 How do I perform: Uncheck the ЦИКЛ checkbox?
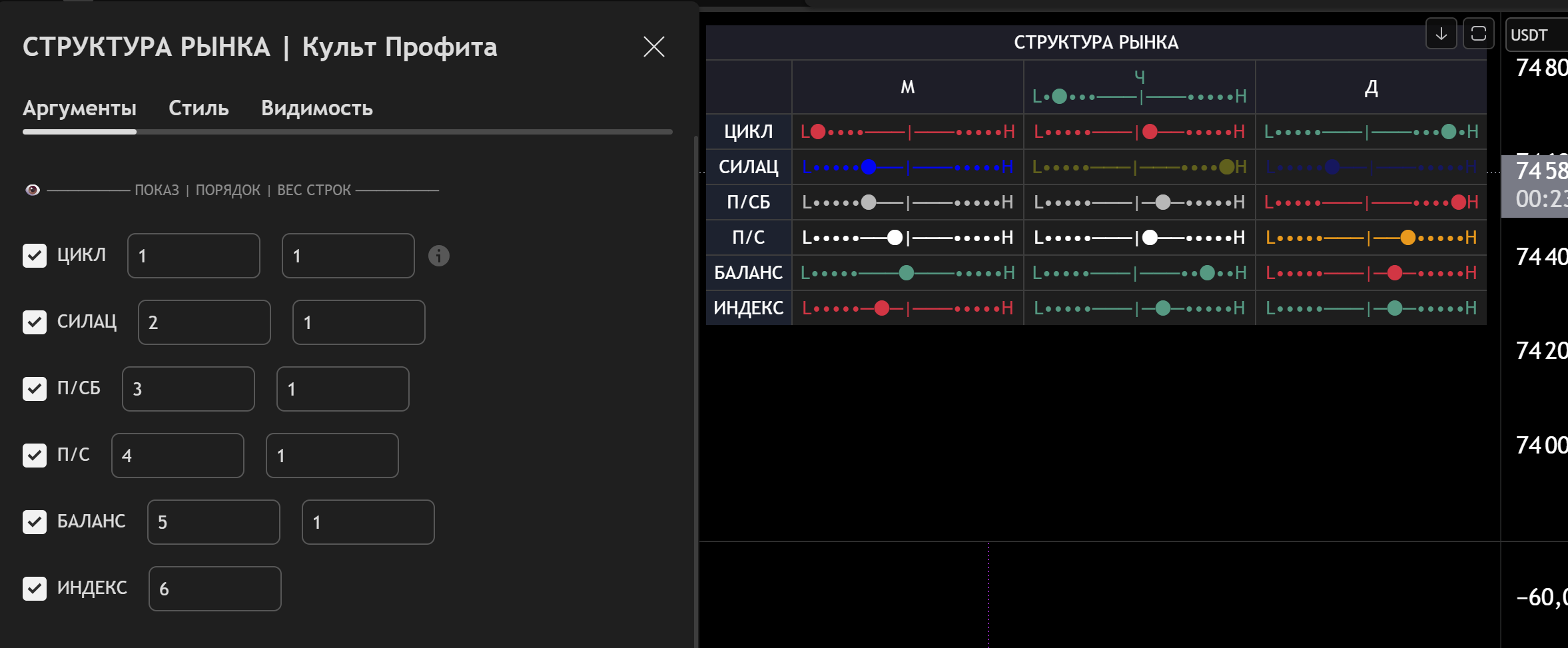tap(35, 256)
